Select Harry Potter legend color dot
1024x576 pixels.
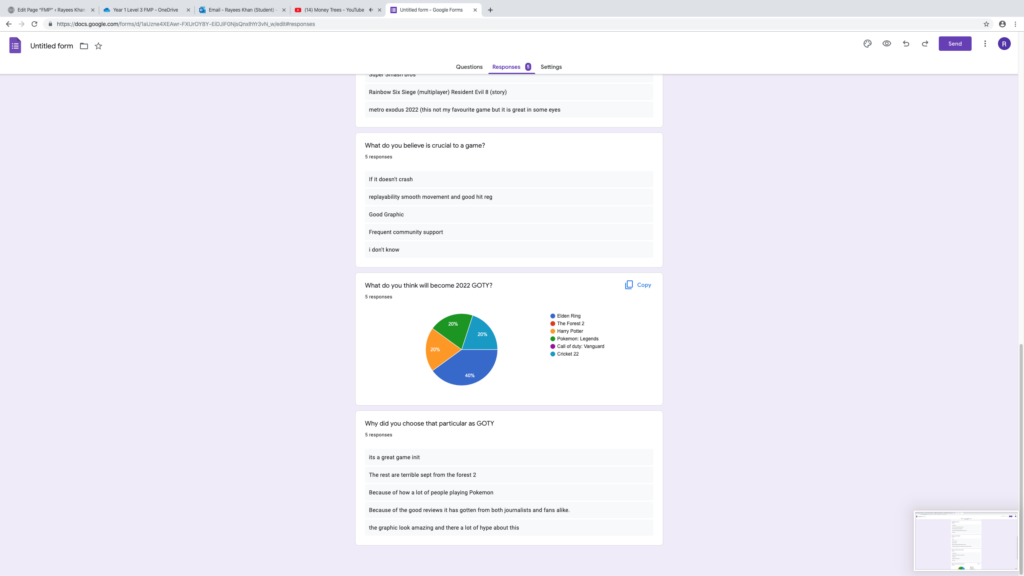[552, 331]
